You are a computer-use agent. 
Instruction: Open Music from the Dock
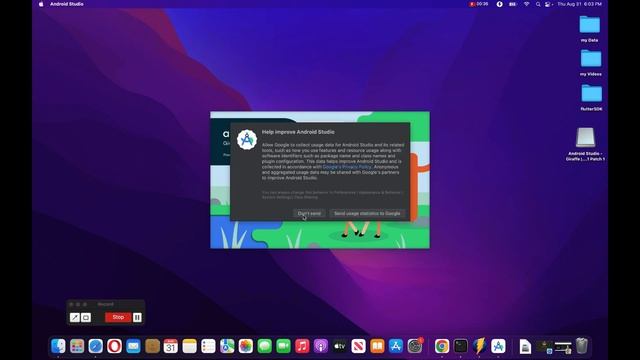[x=302, y=346]
